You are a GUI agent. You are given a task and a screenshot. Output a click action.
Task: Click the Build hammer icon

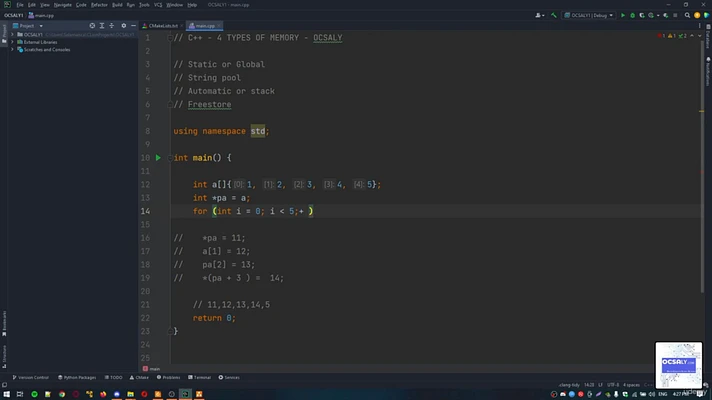point(553,15)
